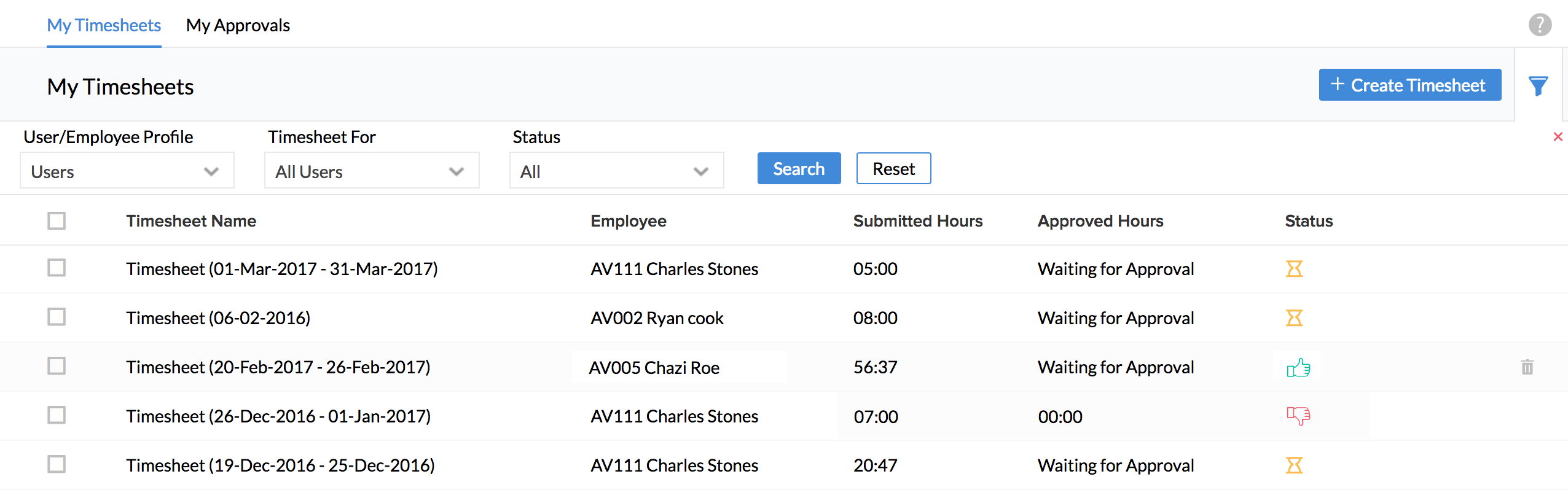Check the box for Timesheet (06-02-2016)
This screenshot has width=1568, height=490.
click(x=57, y=317)
